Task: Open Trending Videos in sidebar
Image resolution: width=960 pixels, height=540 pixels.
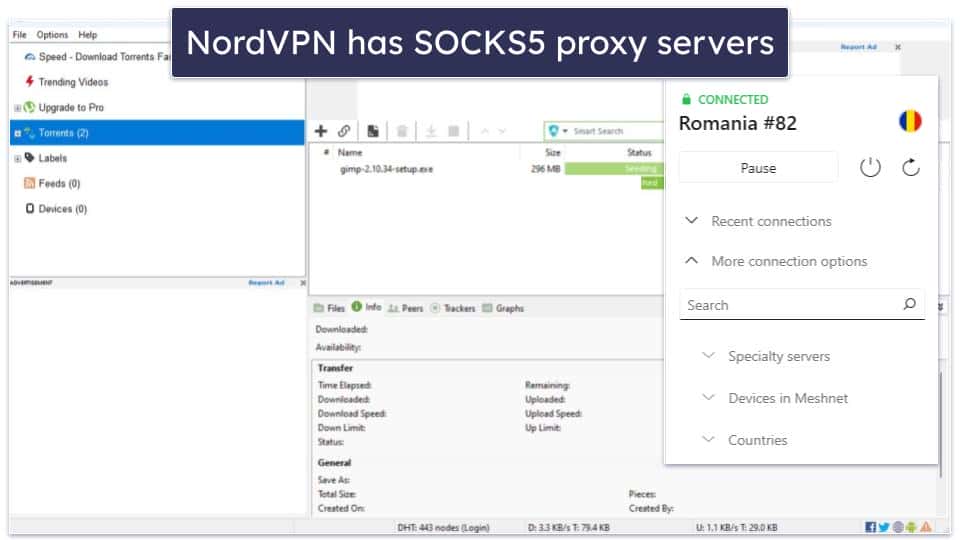Action: (67, 81)
